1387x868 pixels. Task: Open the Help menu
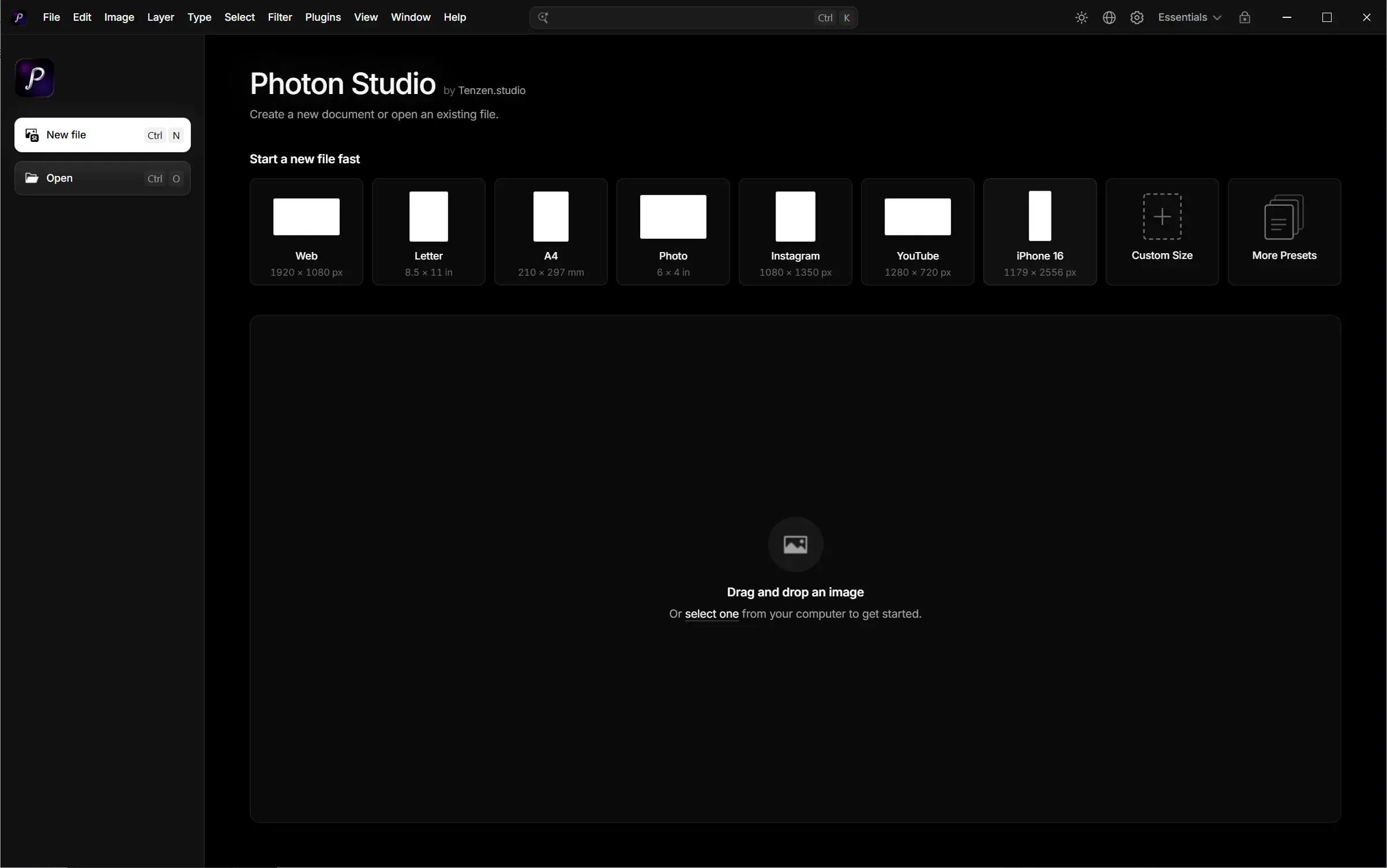[454, 17]
